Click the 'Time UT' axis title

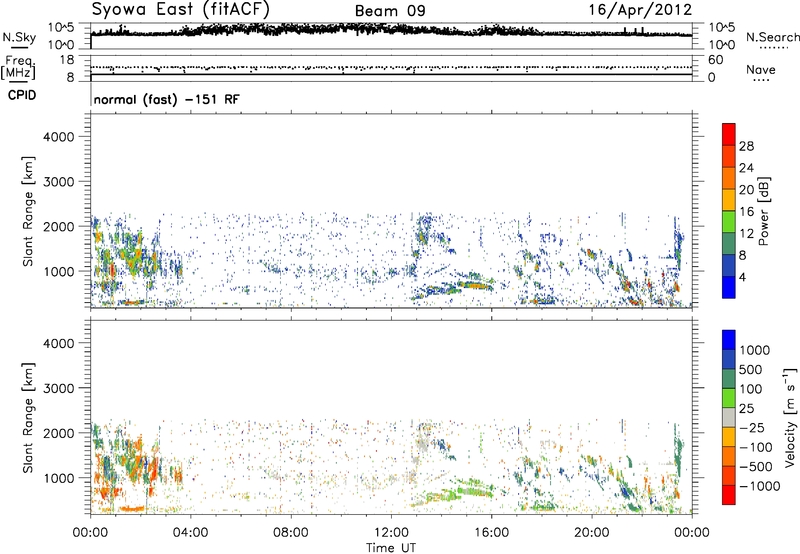point(391,548)
